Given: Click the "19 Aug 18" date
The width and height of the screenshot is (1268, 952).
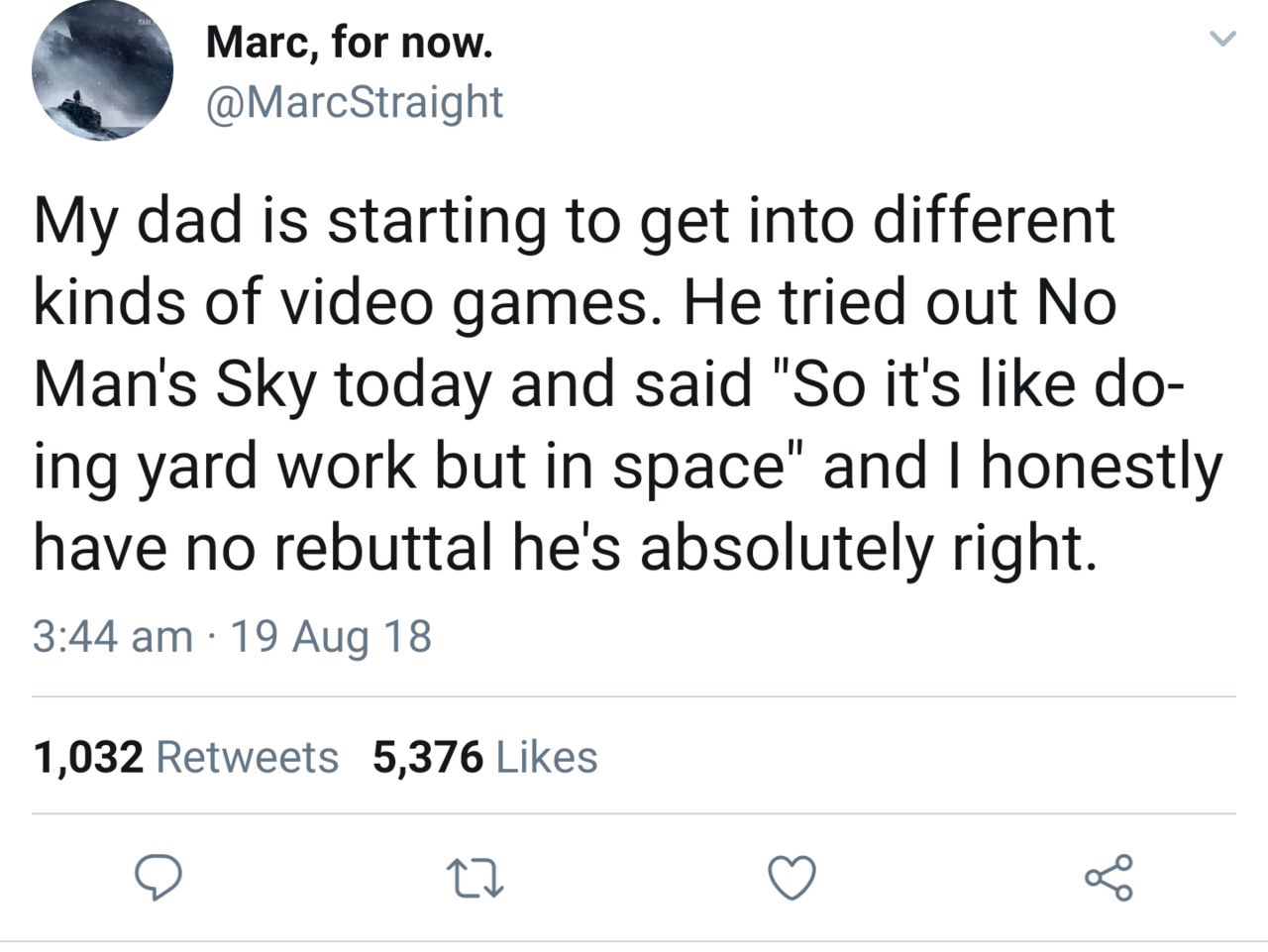Looking at the screenshot, I should [x=330, y=635].
